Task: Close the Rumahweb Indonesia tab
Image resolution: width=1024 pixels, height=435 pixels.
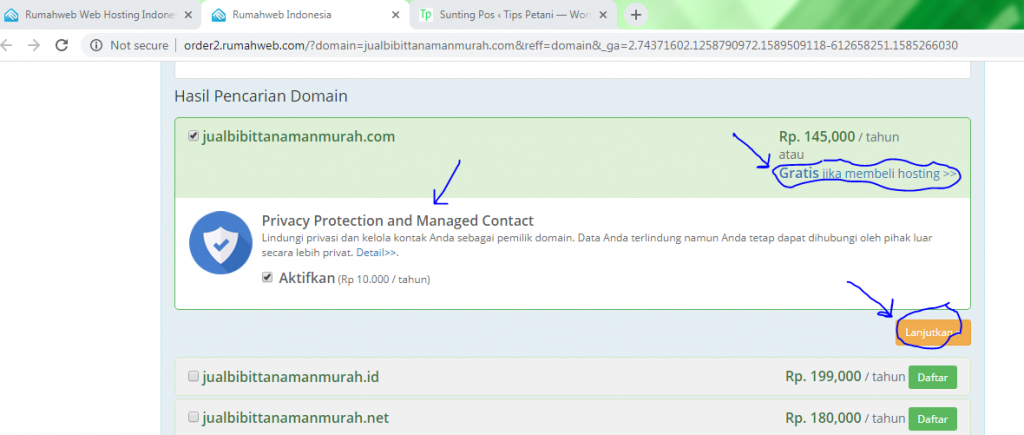Action: point(395,15)
